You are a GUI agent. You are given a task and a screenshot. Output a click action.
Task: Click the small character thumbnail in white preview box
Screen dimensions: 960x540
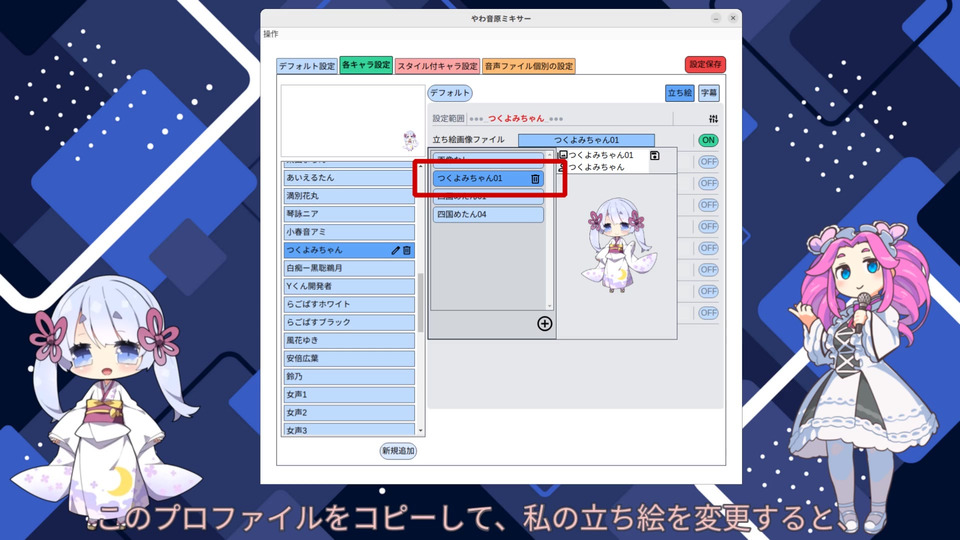(410, 141)
